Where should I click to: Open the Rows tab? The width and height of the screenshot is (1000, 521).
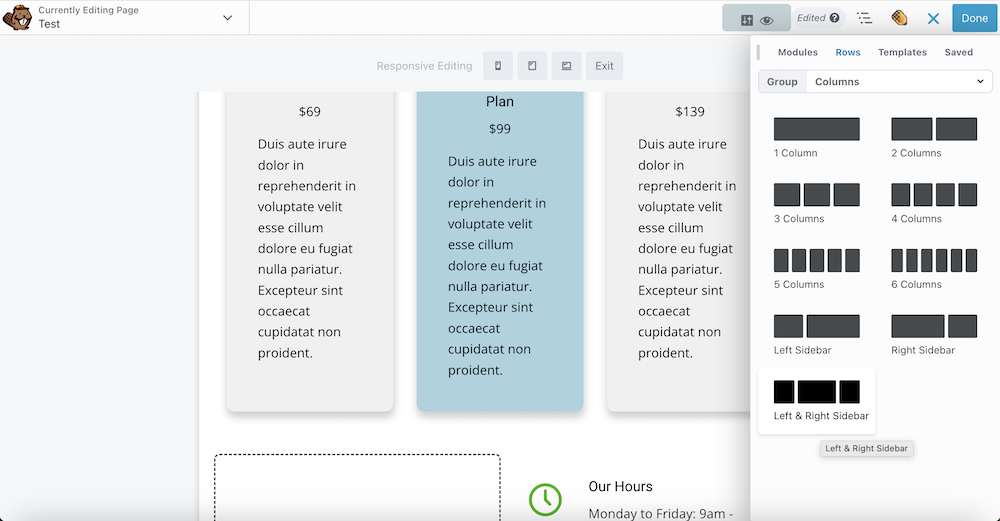(848, 52)
